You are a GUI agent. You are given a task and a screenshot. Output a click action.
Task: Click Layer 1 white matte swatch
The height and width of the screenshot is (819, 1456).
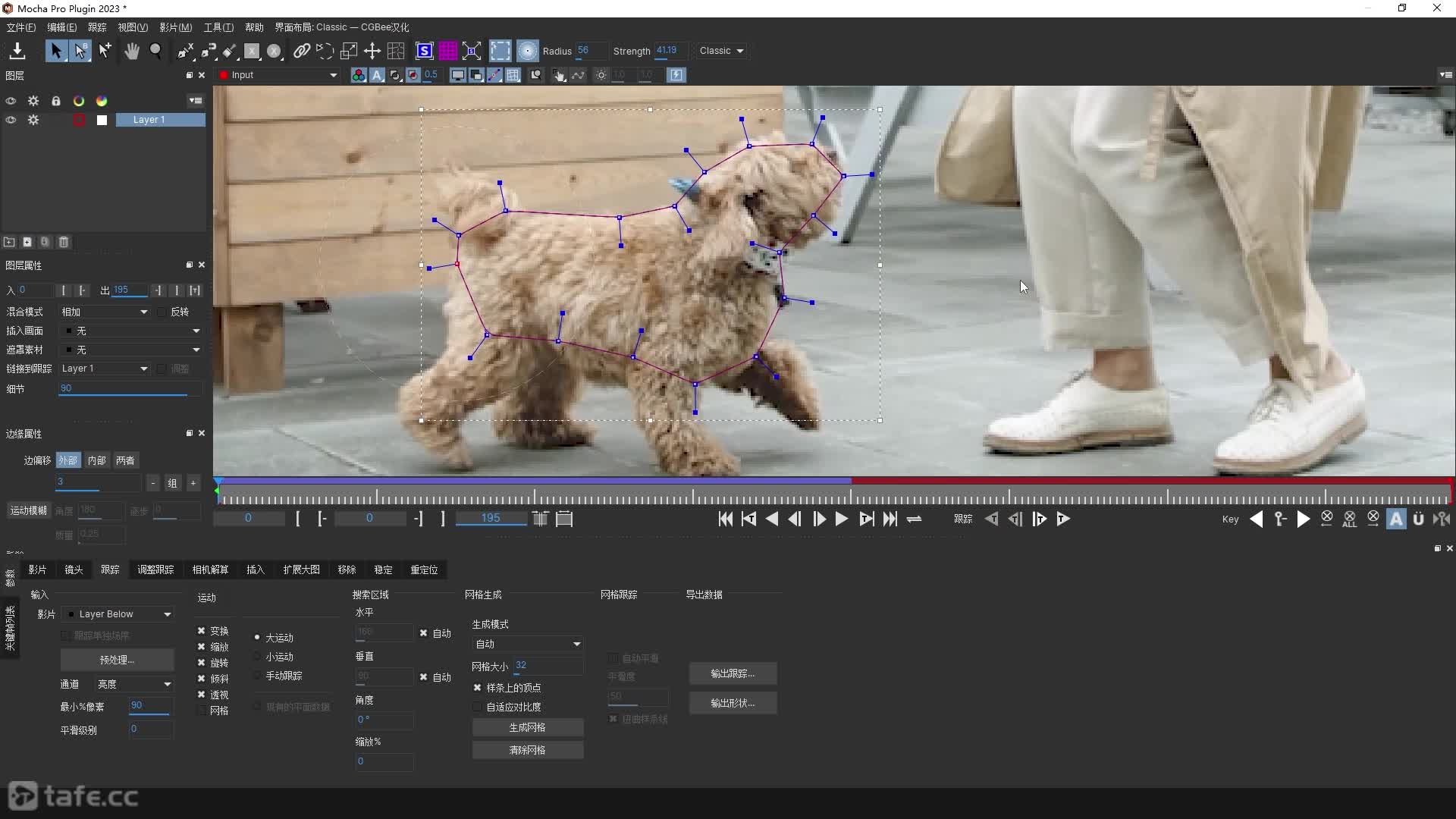(x=102, y=120)
